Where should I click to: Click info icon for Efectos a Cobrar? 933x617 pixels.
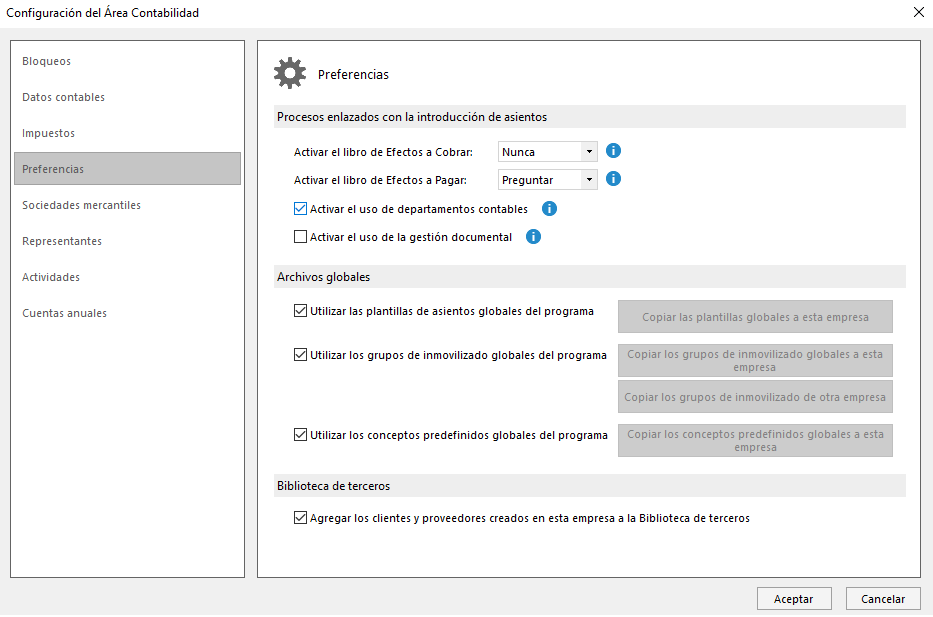[x=613, y=151]
